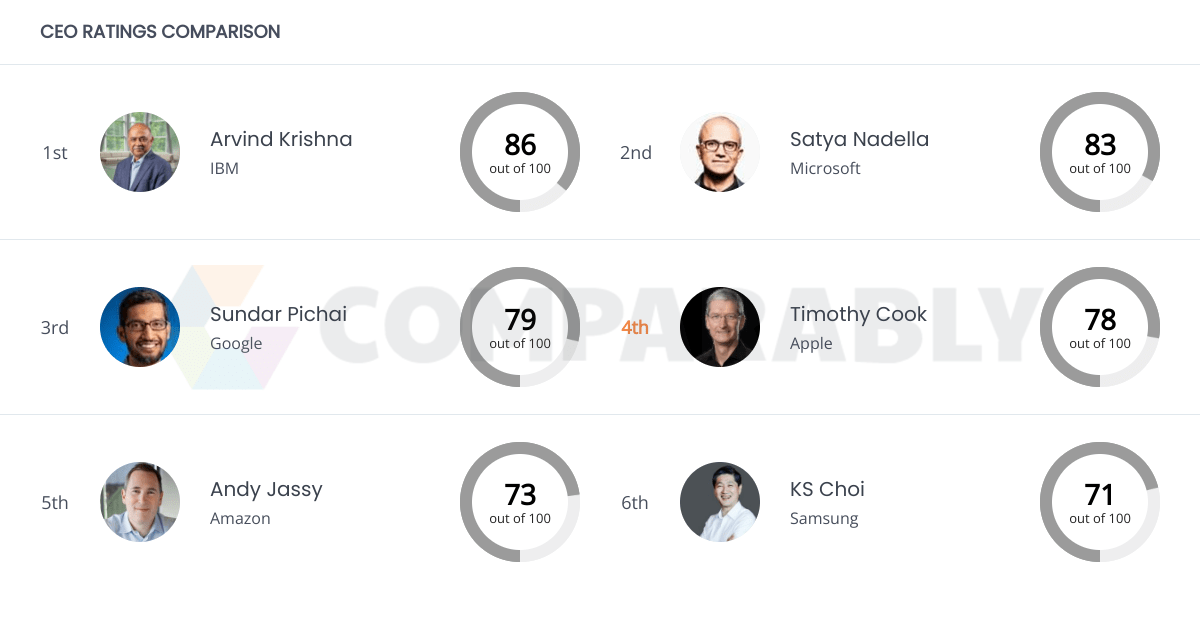Select the Sundar Pichai name link

coord(278,314)
